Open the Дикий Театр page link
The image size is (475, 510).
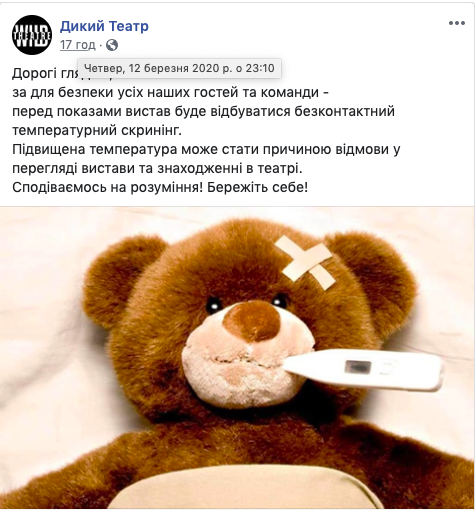(x=104, y=26)
